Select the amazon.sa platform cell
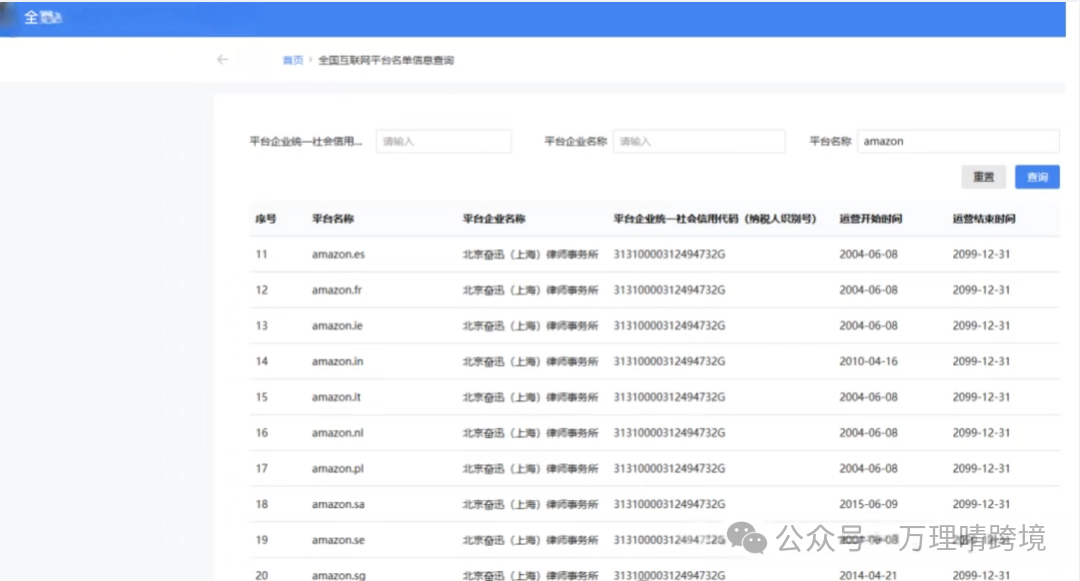This screenshot has height=581, width=1080. click(x=338, y=505)
